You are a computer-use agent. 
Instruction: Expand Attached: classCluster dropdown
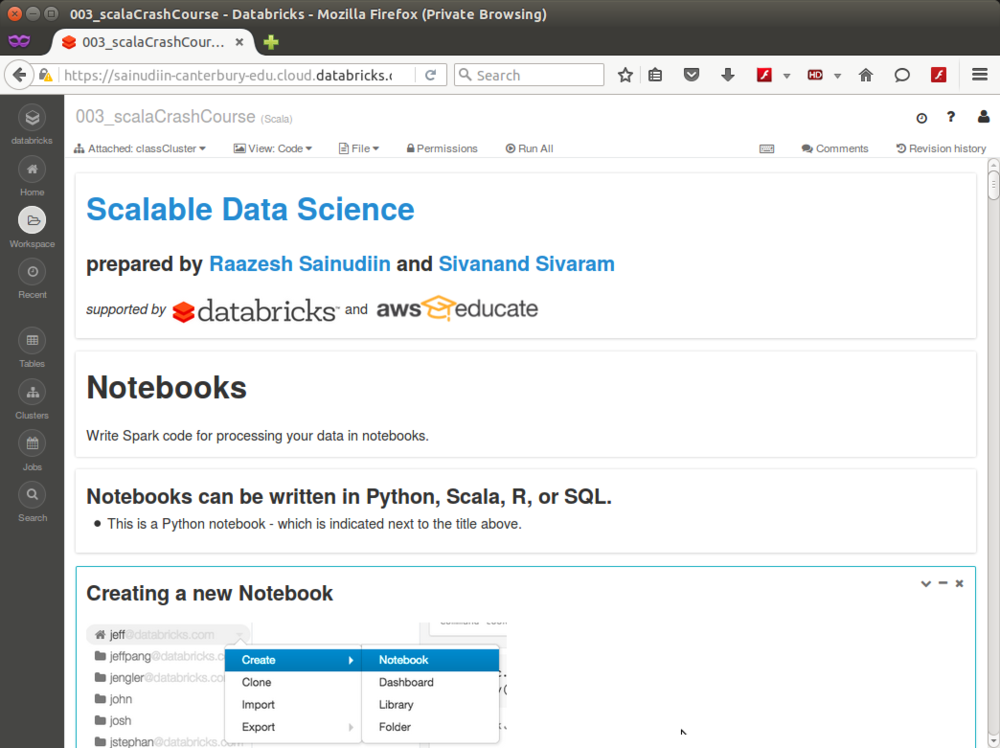point(140,149)
